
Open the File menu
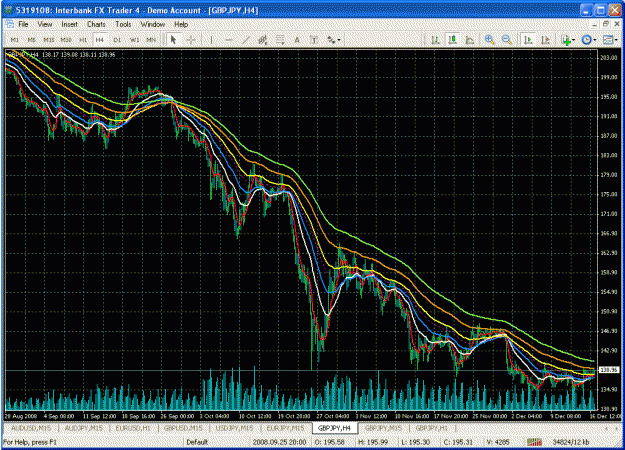tap(23, 24)
